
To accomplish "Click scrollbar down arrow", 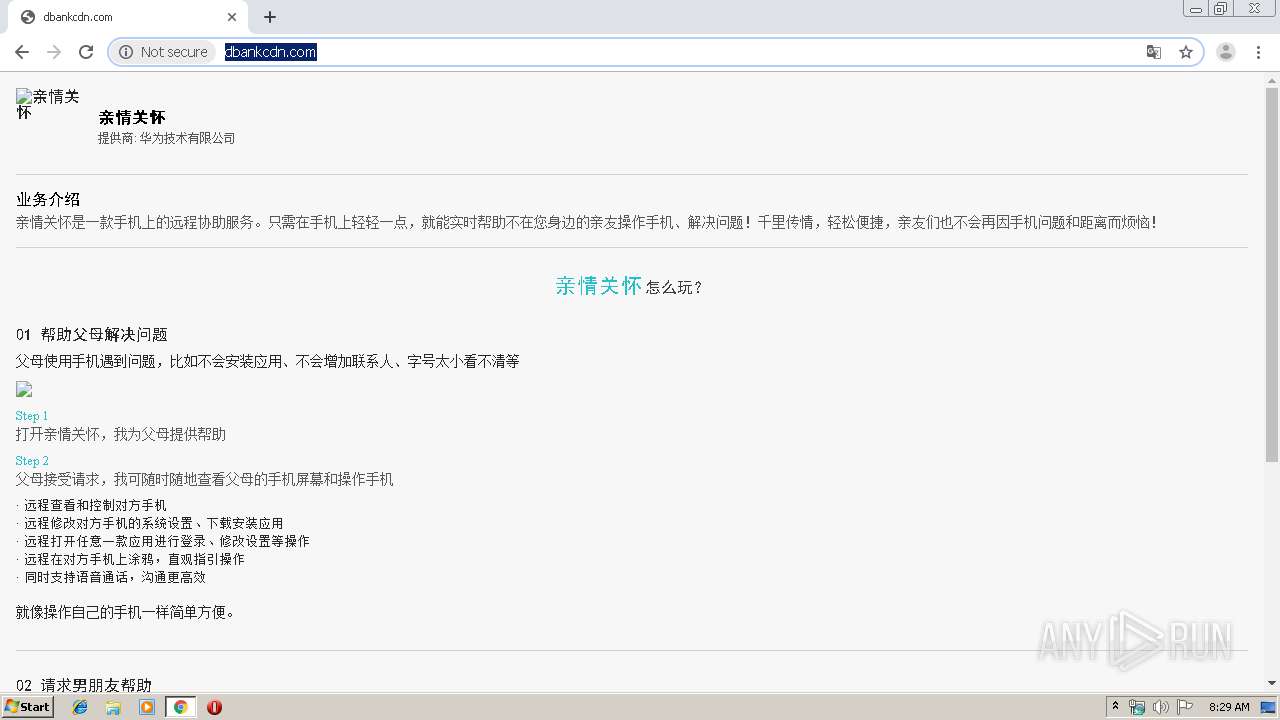I will 1272,683.
